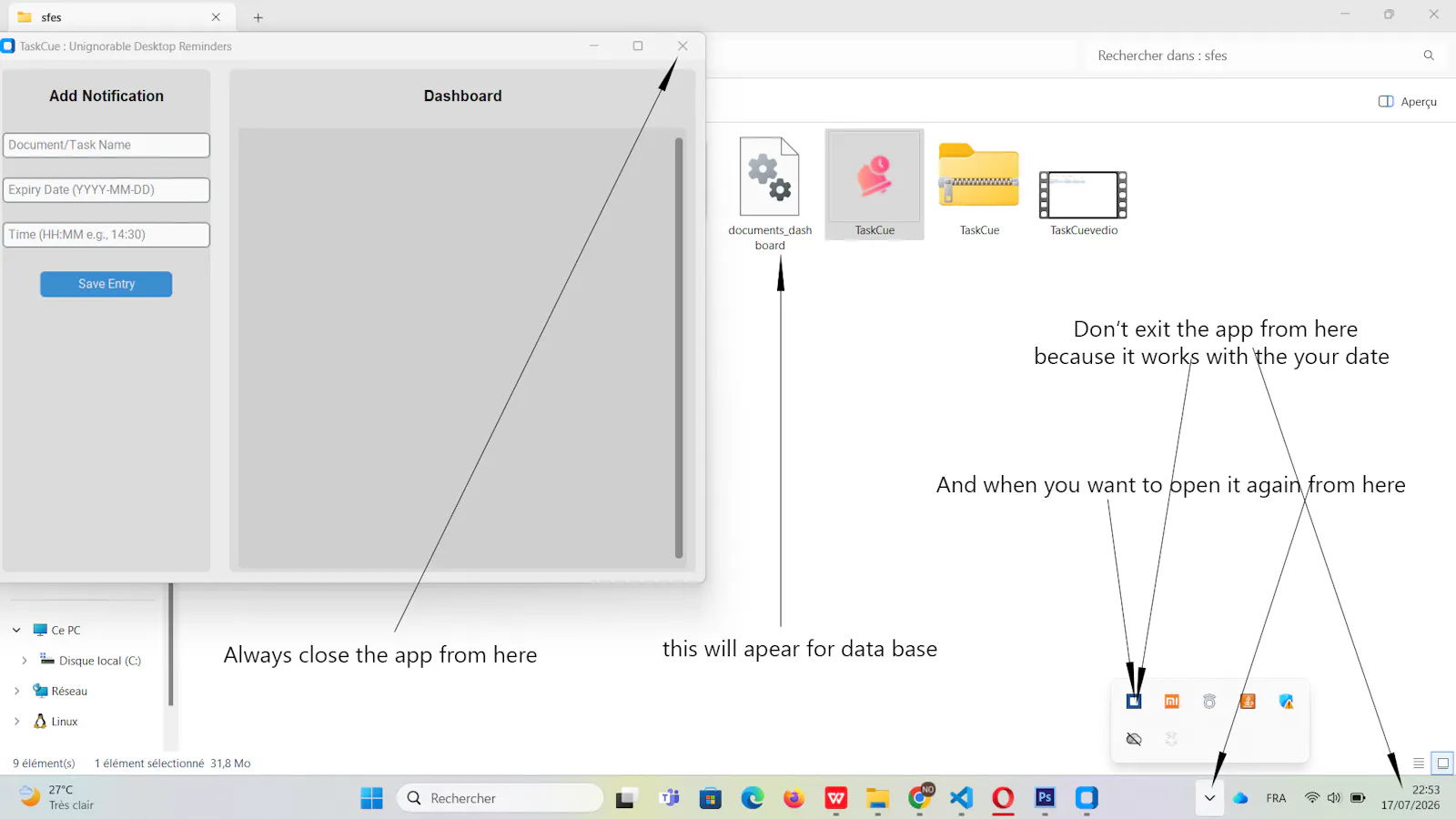Viewport: 1456px width, 819px height.
Task: Click the faded stacked-layers tray icon
Action: pos(1172,739)
